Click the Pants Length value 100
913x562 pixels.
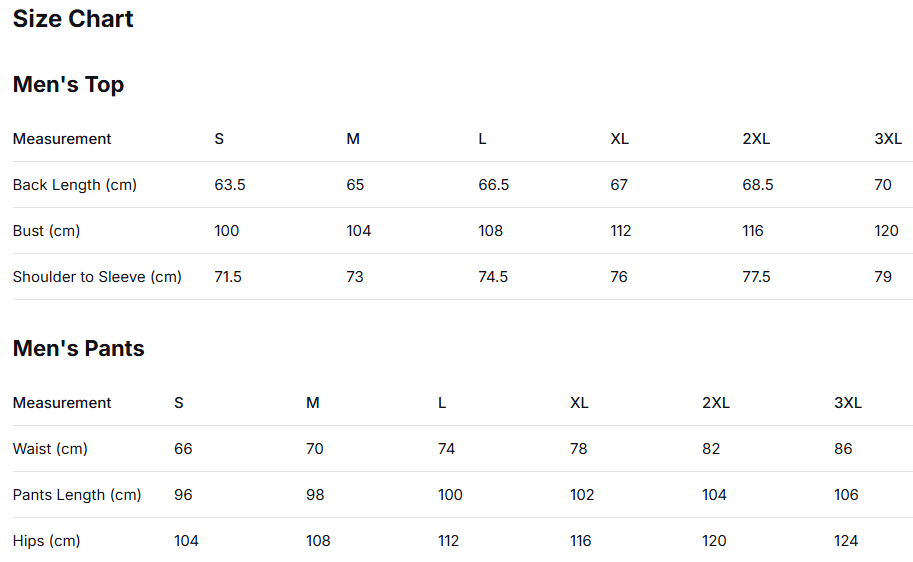(450, 495)
